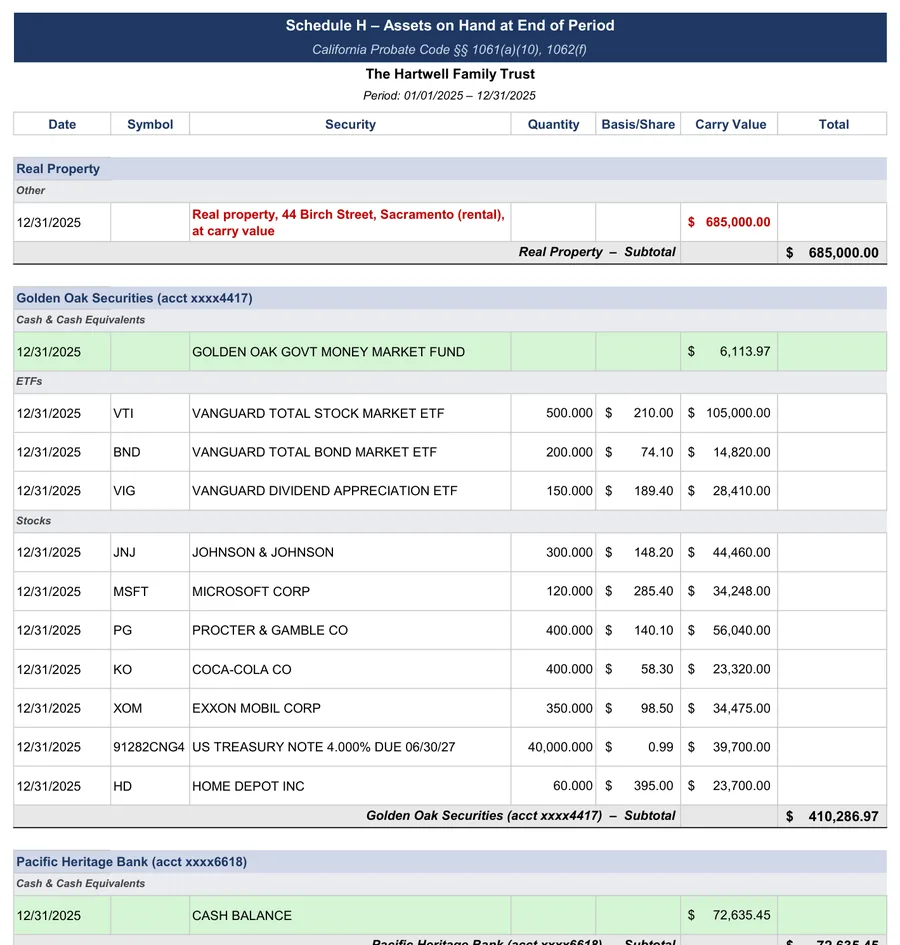Viewport: 900px width, 945px height.
Task: Click the red $685,000.00 carry value
Action: (729, 222)
